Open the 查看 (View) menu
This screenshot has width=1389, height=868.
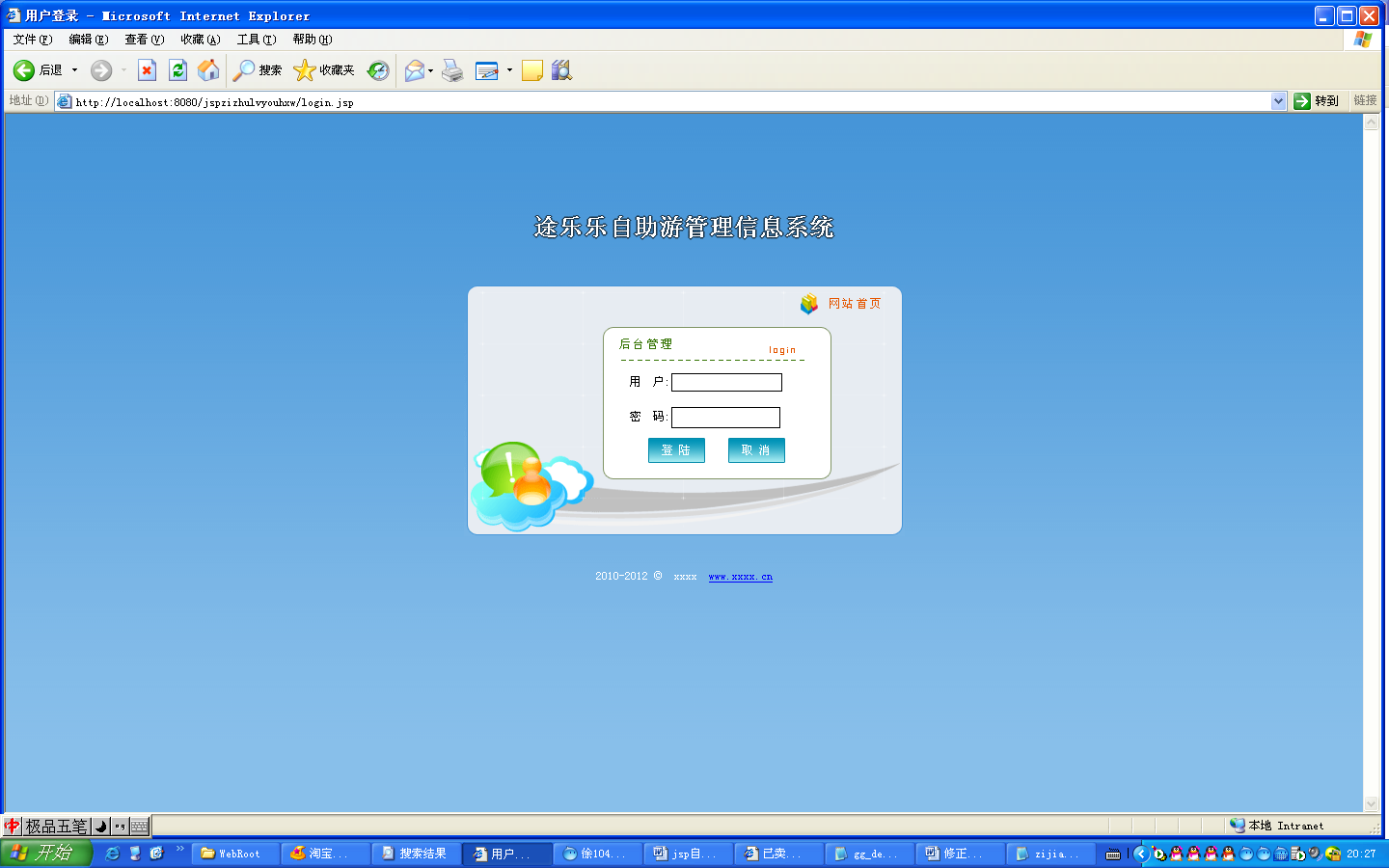144,40
